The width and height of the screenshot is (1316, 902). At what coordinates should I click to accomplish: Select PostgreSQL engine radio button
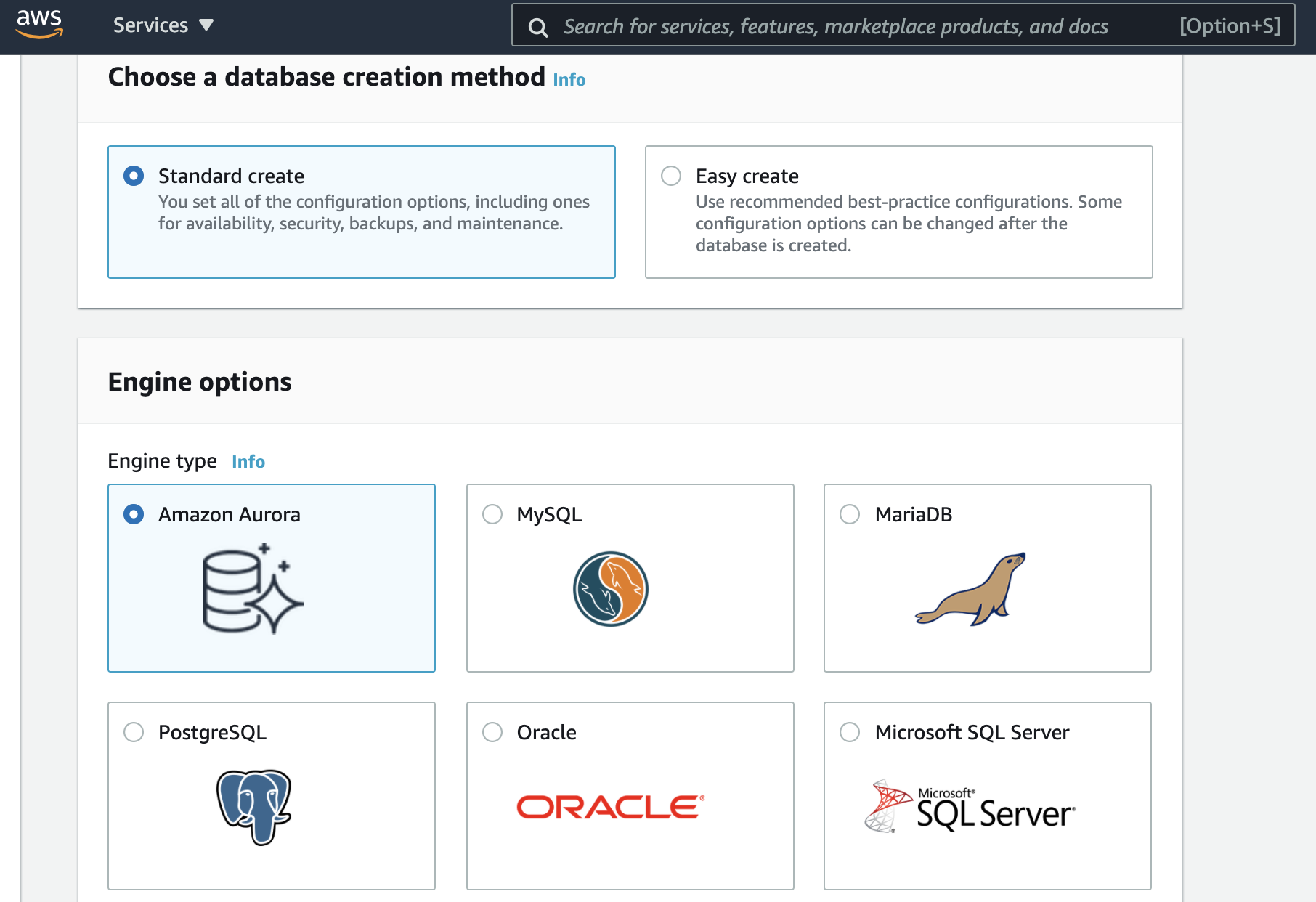(x=134, y=732)
